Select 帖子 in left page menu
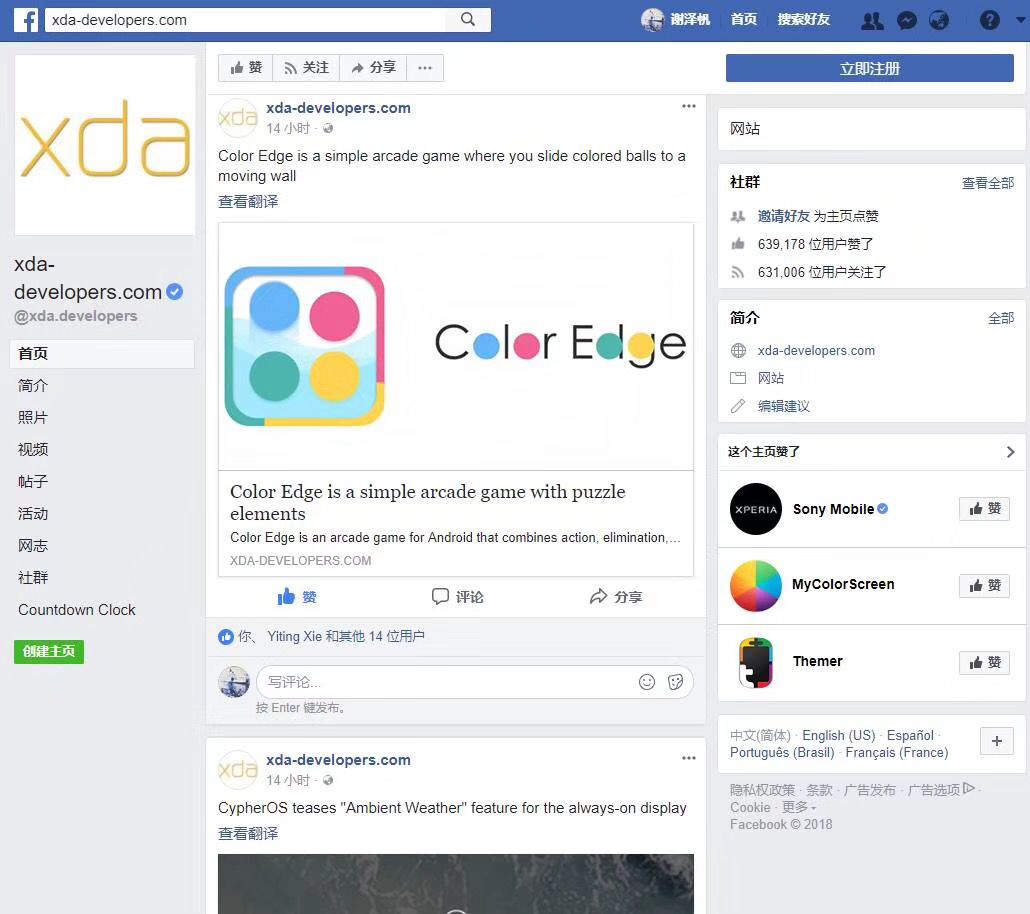The width and height of the screenshot is (1030, 914). click(33, 482)
